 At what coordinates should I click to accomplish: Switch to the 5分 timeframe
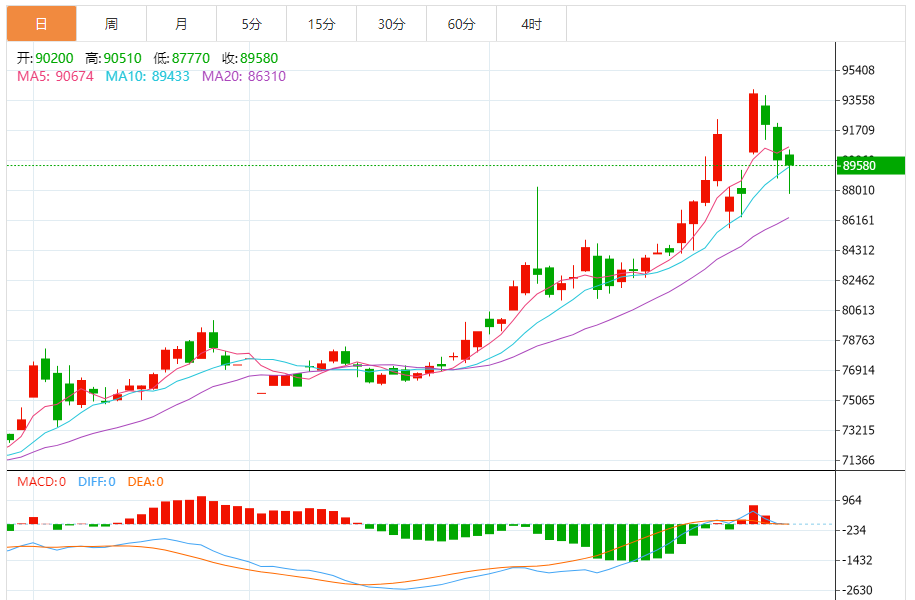tap(251, 24)
